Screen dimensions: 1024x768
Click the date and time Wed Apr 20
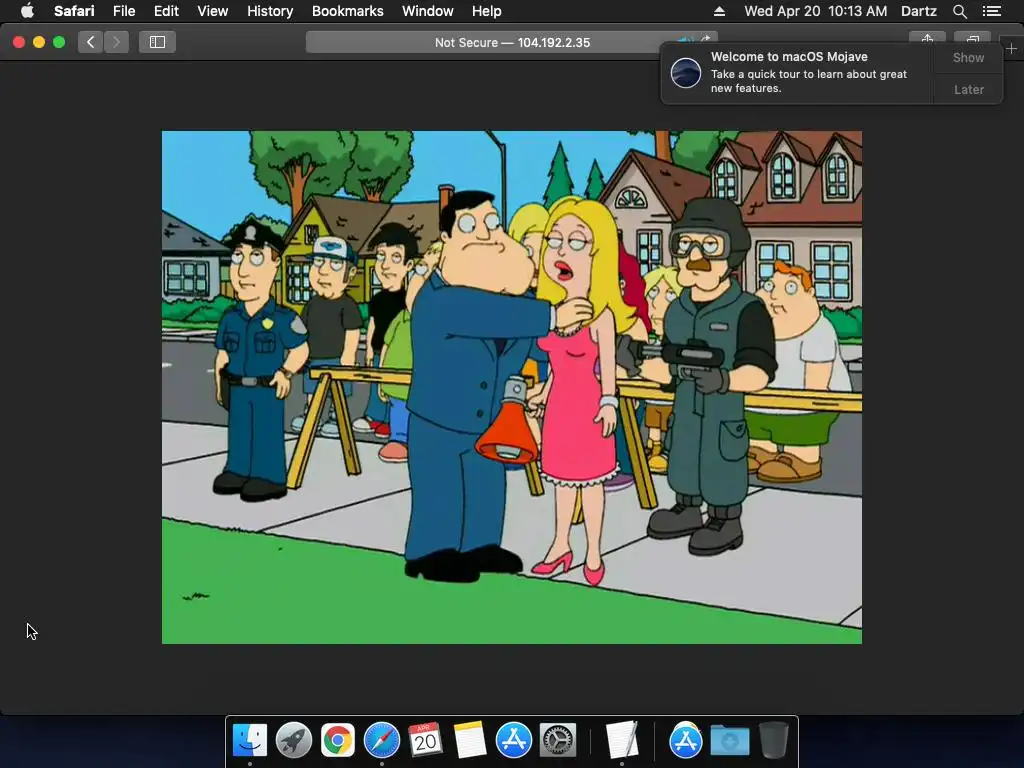click(x=816, y=11)
